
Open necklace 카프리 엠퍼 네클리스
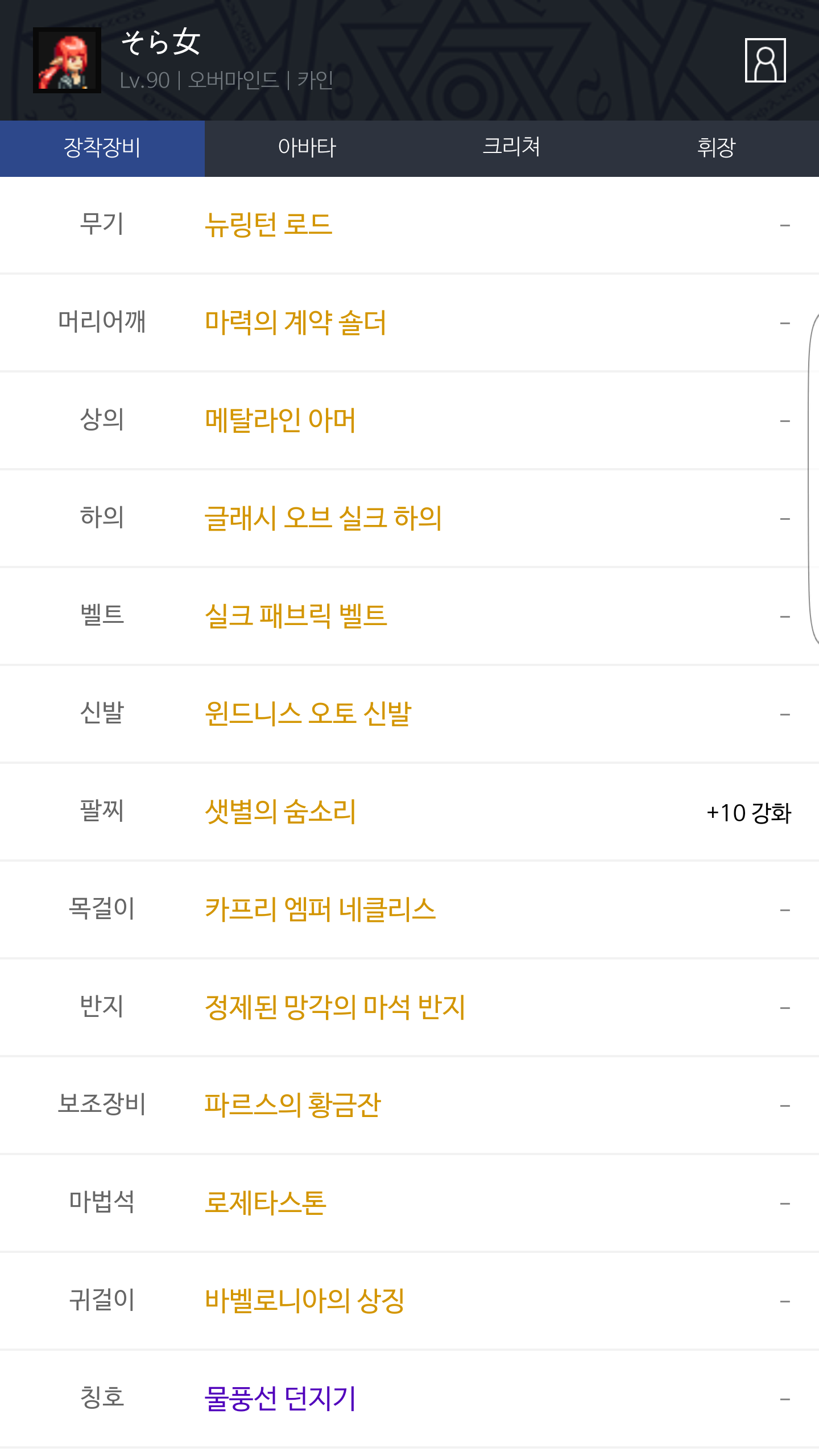(x=320, y=909)
